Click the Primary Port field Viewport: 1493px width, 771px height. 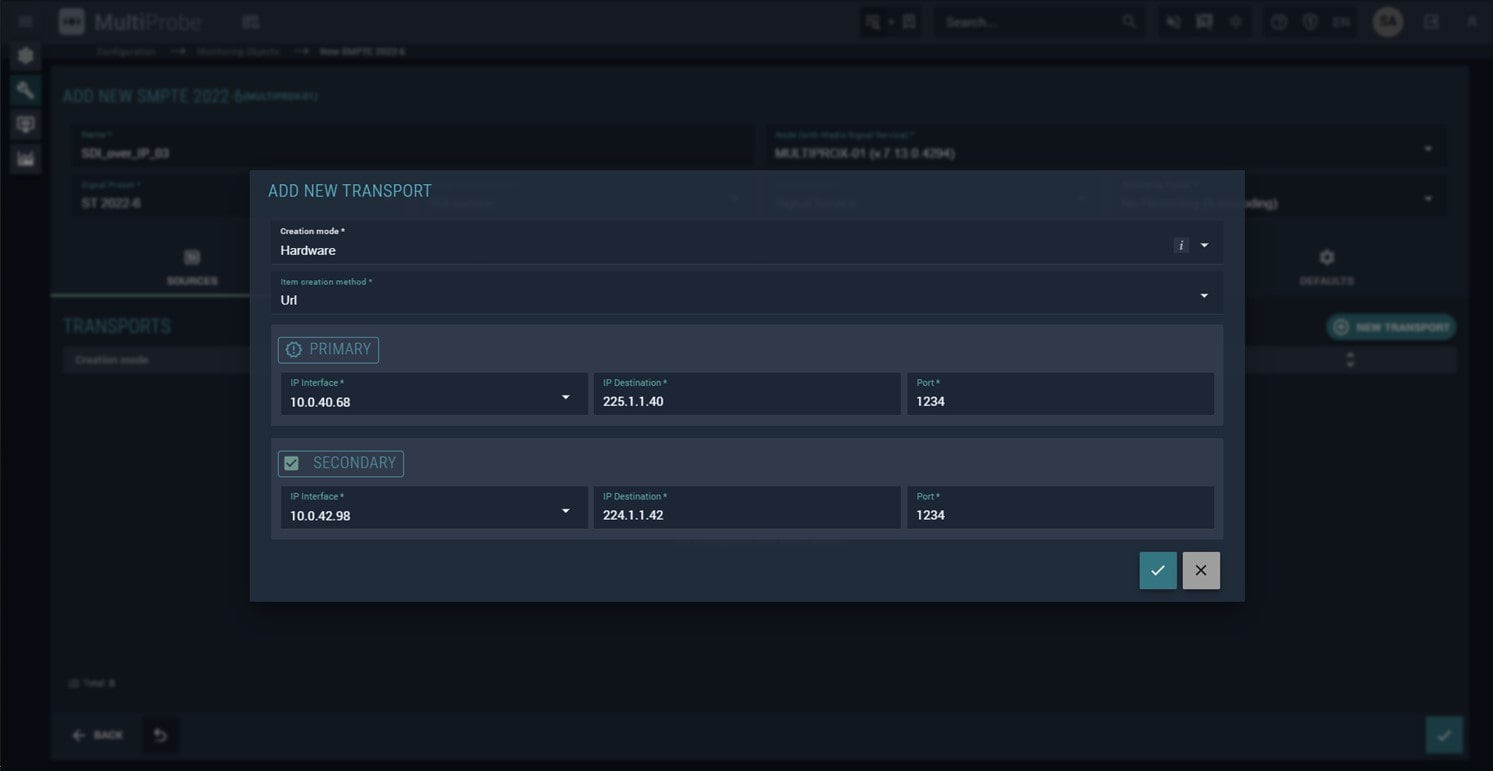pos(1060,394)
